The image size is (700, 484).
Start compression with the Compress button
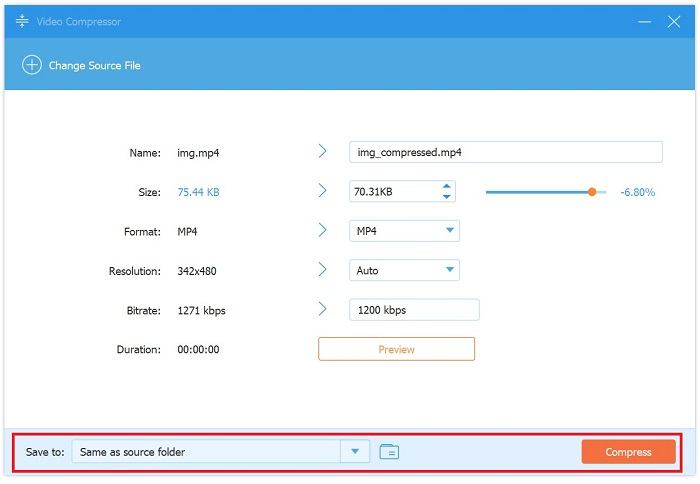click(x=628, y=452)
